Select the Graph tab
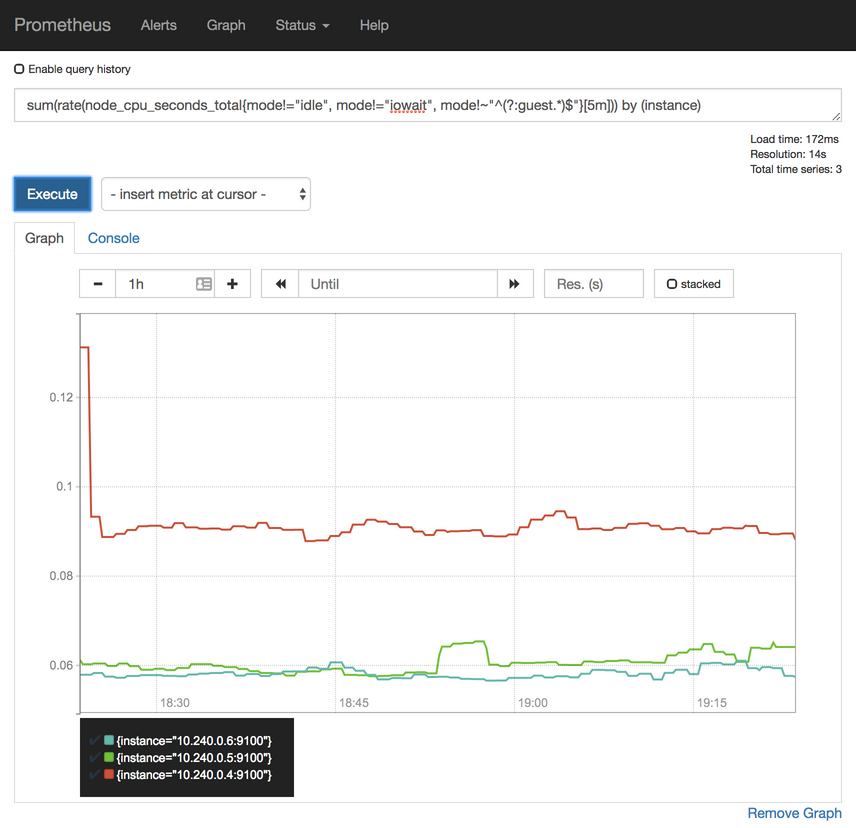The height and width of the screenshot is (828, 856). click(44, 238)
